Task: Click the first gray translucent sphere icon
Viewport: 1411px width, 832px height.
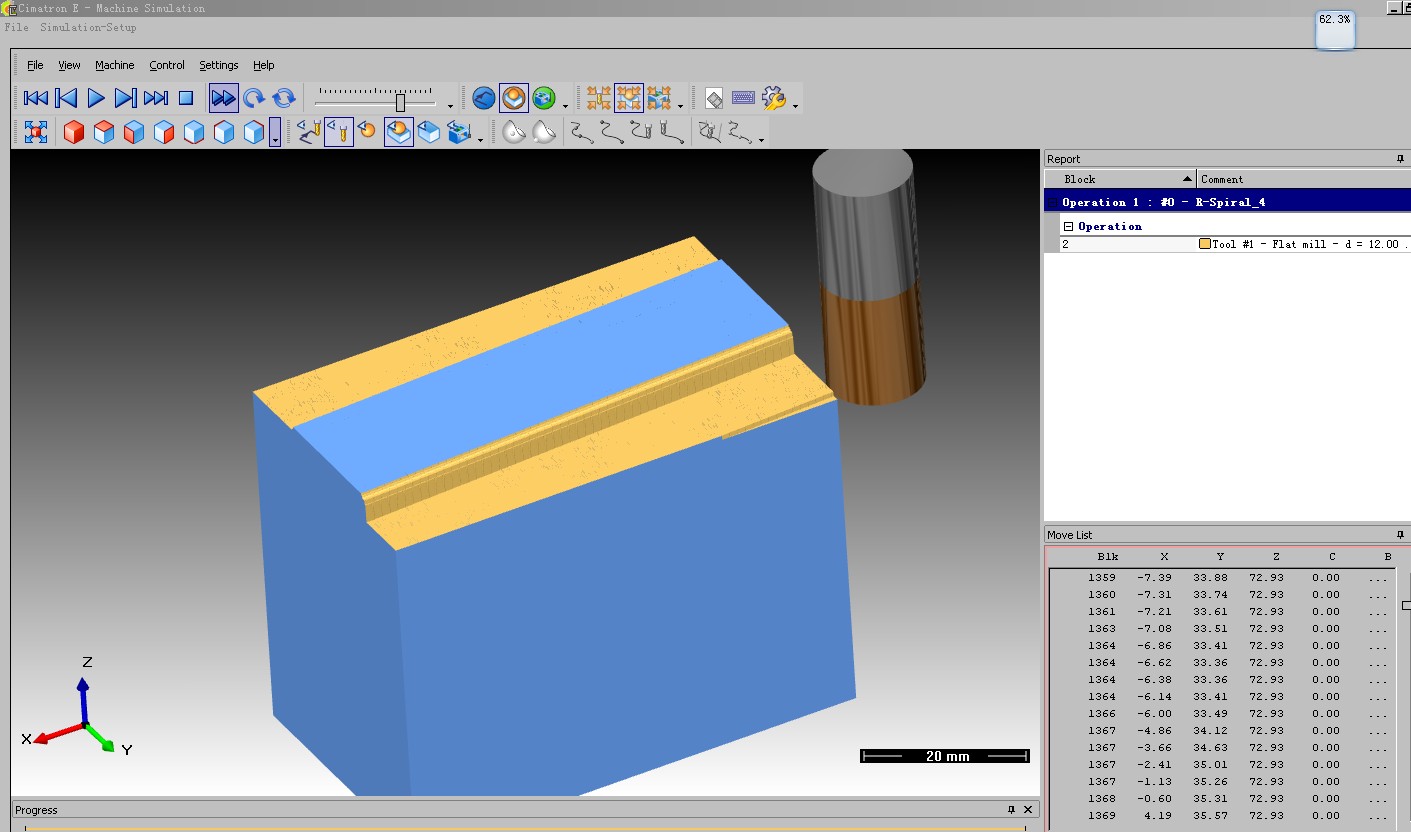Action: click(x=514, y=132)
